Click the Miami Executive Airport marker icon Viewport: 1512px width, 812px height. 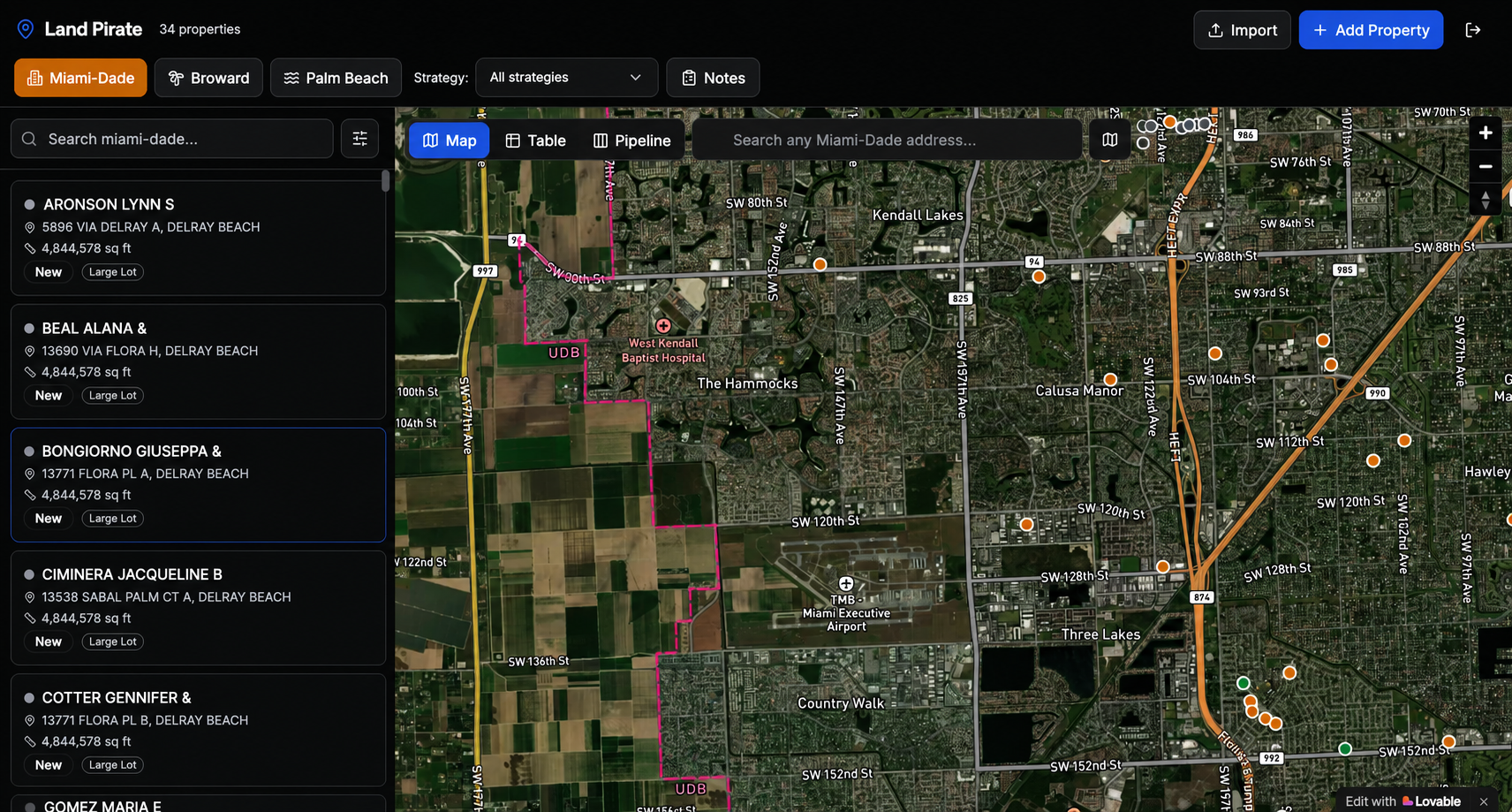coord(846,584)
